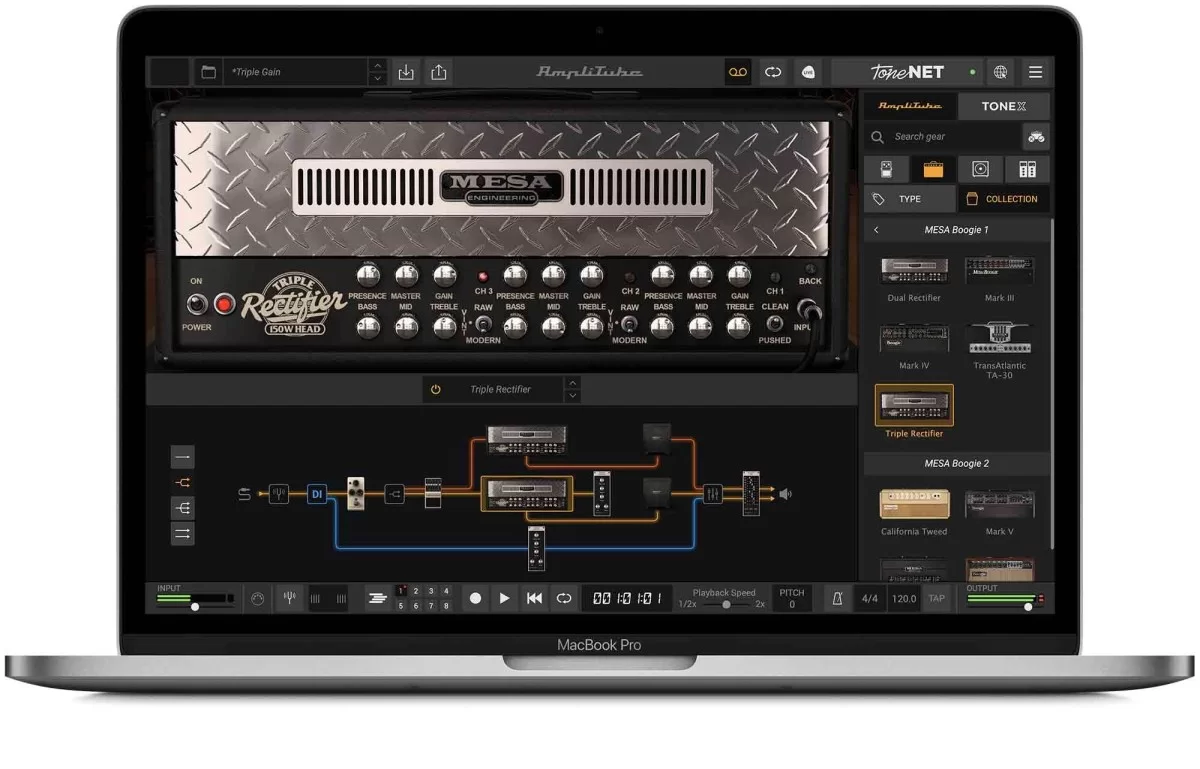Enable the metronome
The width and height of the screenshot is (1200, 769).
pyautogui.click(x=837, y=598)
